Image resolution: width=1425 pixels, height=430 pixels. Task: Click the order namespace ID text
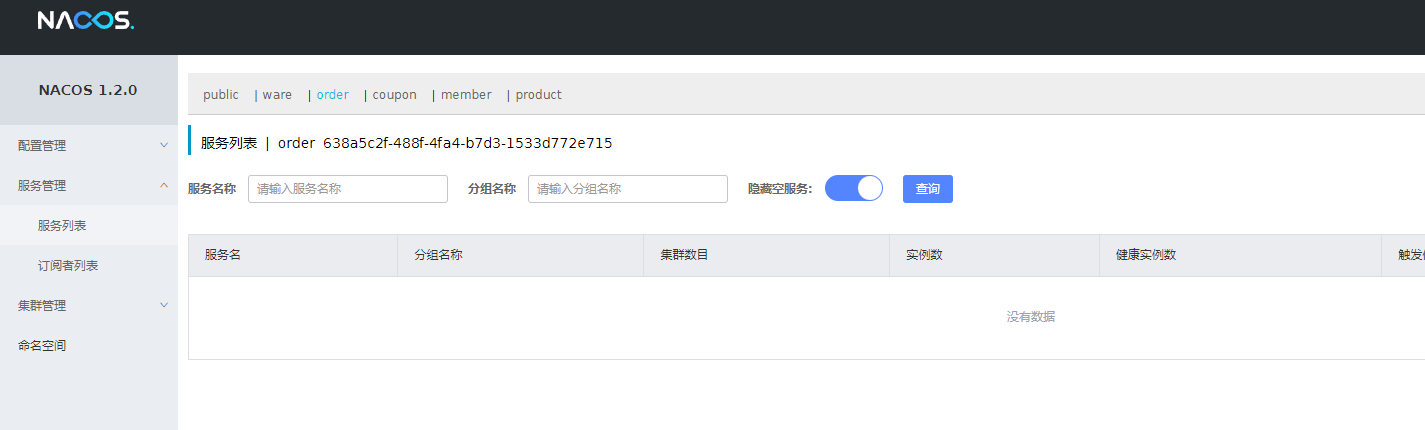[x=467, y=143]
